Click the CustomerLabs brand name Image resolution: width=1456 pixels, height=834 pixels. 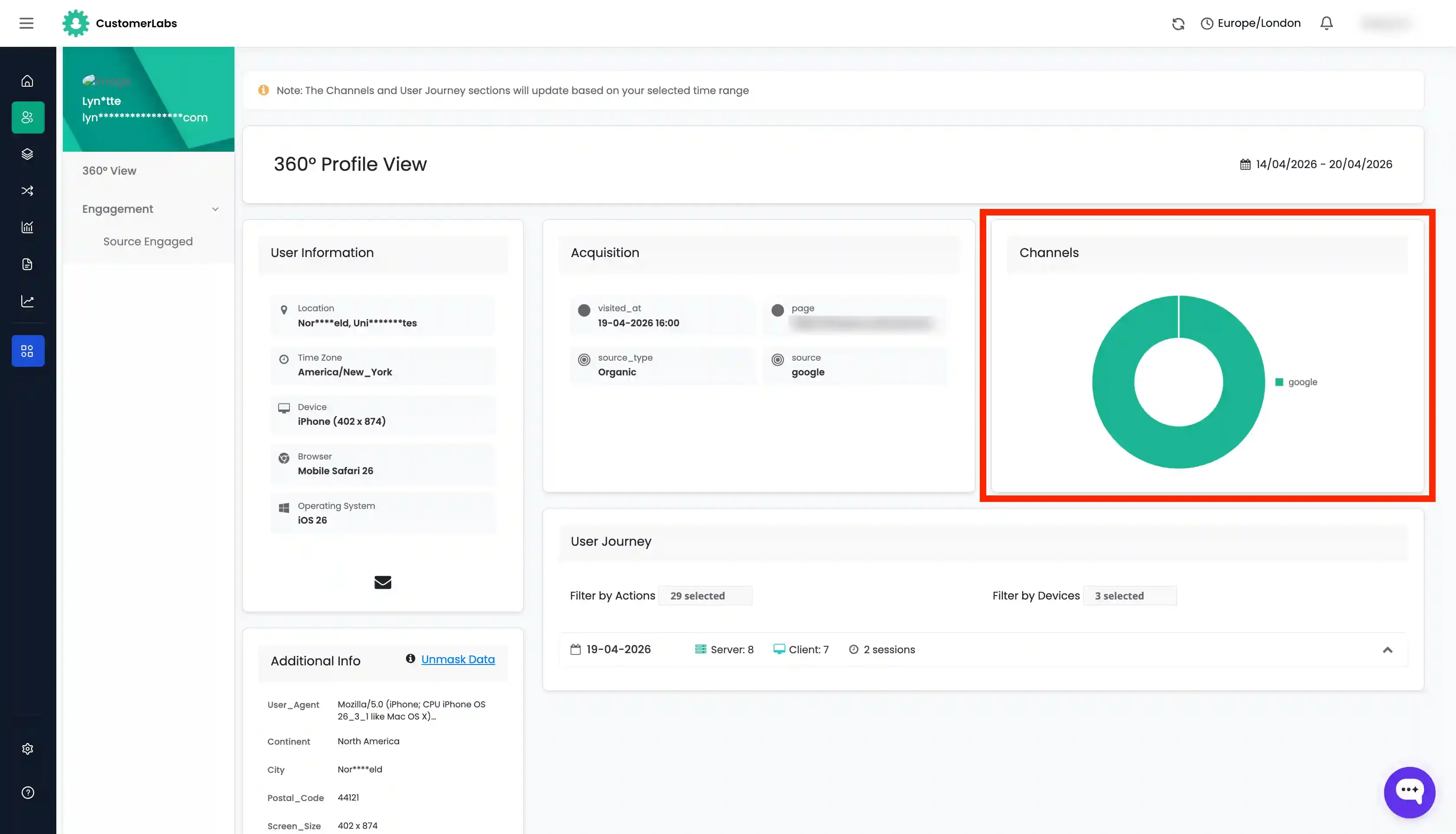click(x=136, y=23)
